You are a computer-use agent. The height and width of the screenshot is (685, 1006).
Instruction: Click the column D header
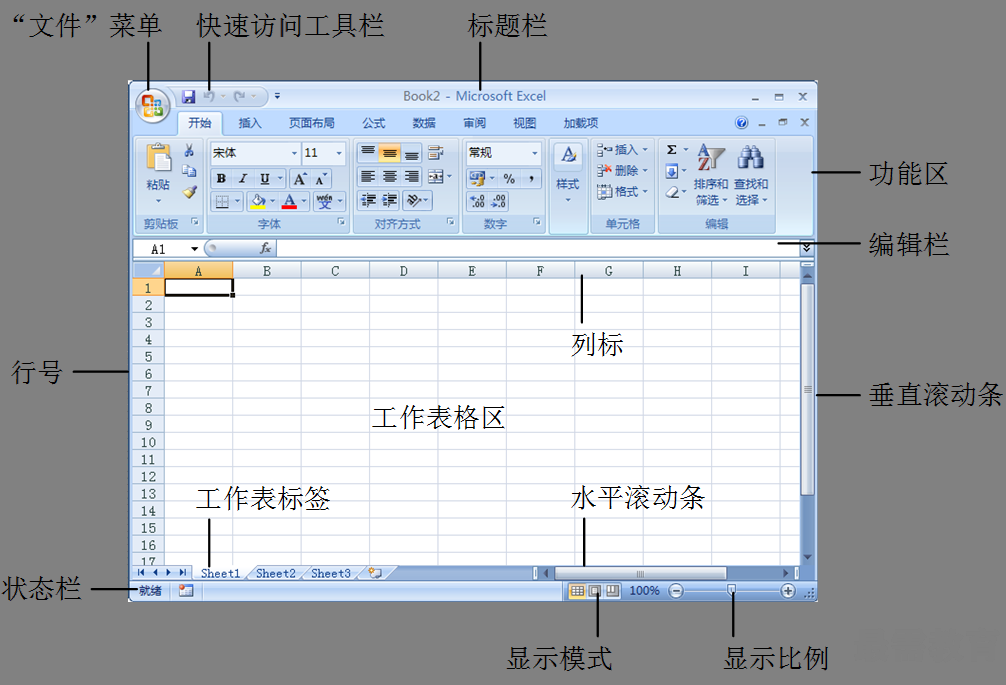pyautogui.click(x=404, y=271)
